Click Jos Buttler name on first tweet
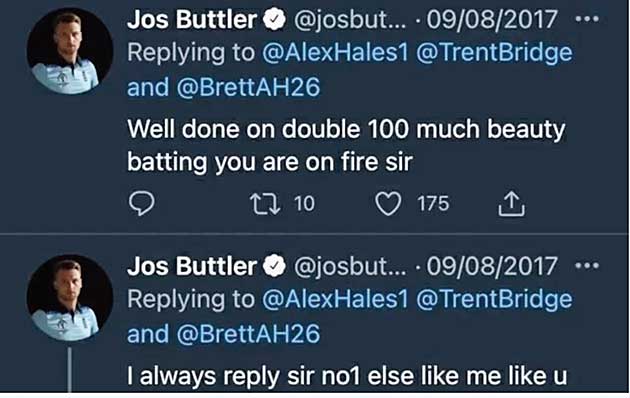The image size is (630, 398). pos(192,19)
